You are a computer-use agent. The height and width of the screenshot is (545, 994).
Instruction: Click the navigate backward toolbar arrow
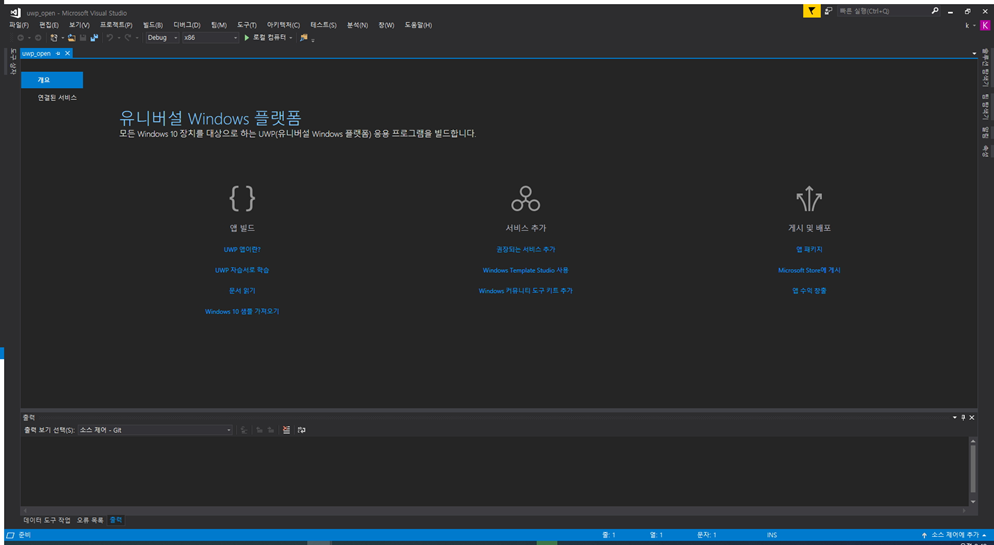click(x=20, y=38)
